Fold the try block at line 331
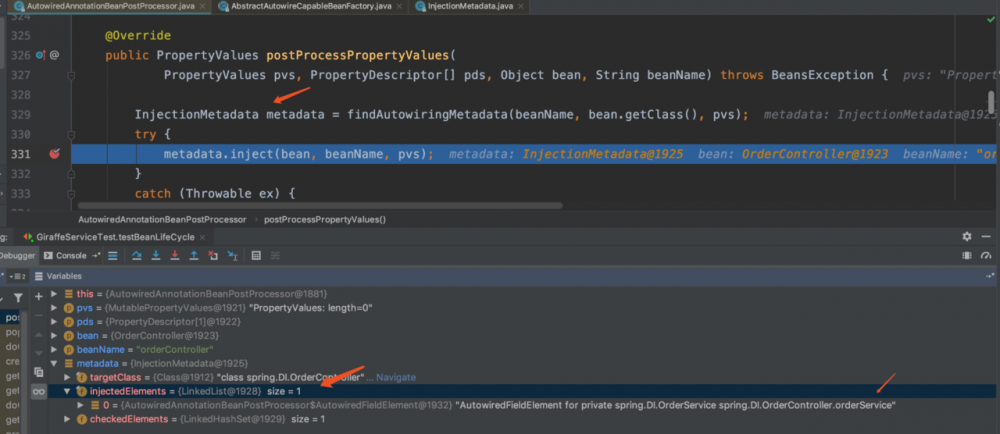This screenshot has width=1000, height=434. tap(71, 134)
